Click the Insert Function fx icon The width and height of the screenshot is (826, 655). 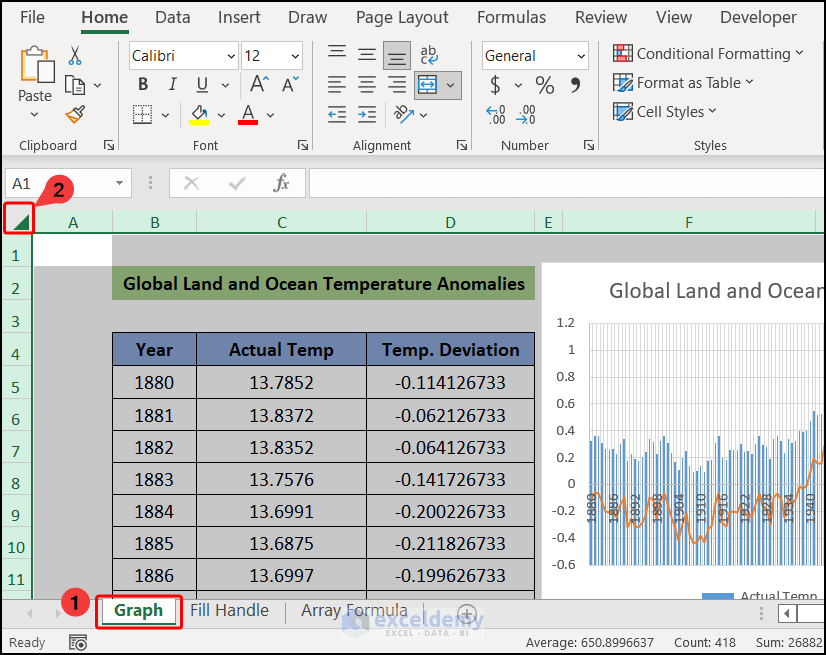pyautogui.click(x=282, y=183)
